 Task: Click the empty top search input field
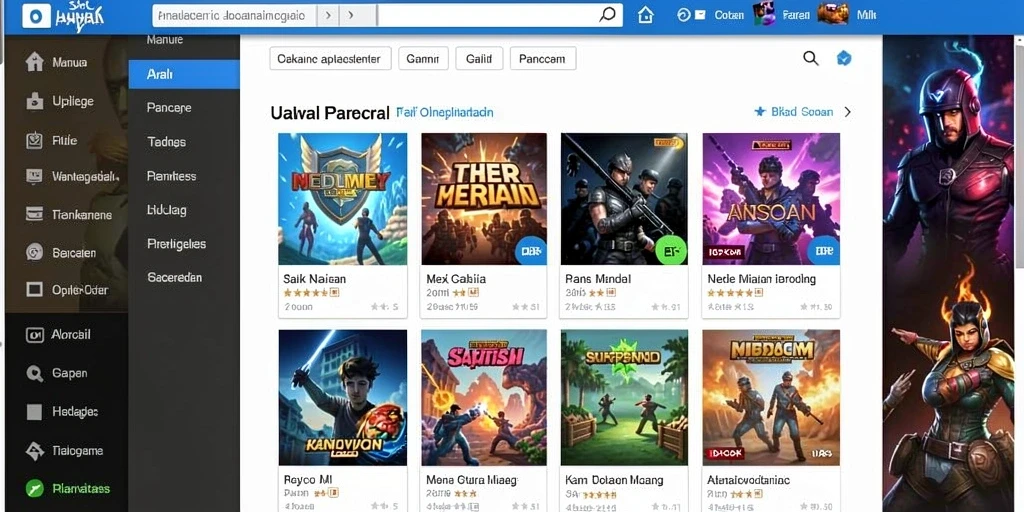coord(487,15)
